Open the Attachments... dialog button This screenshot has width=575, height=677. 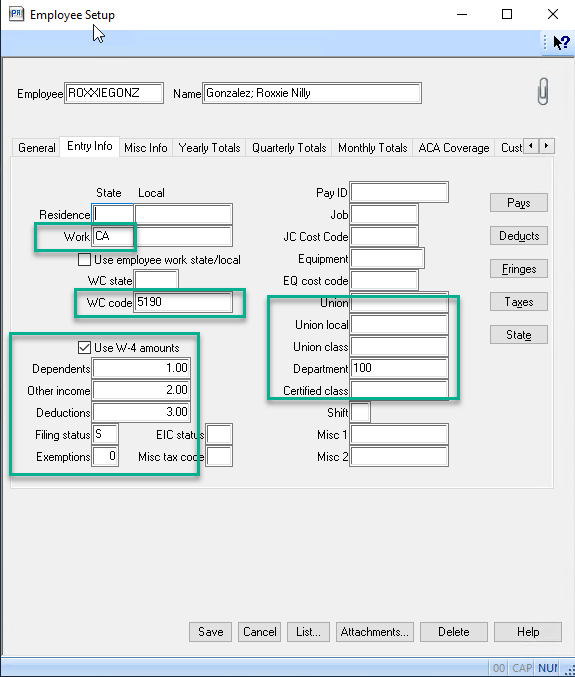point(375,632)
